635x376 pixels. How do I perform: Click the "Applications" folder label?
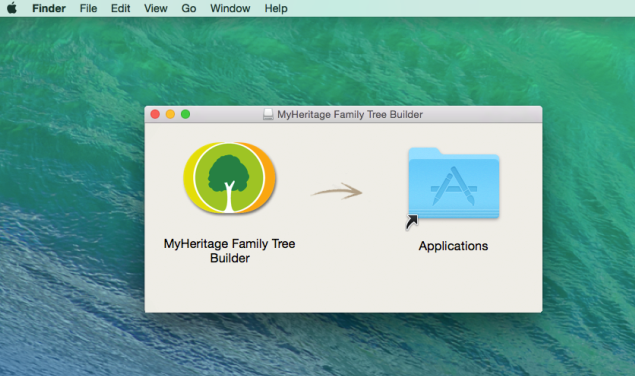454,246
